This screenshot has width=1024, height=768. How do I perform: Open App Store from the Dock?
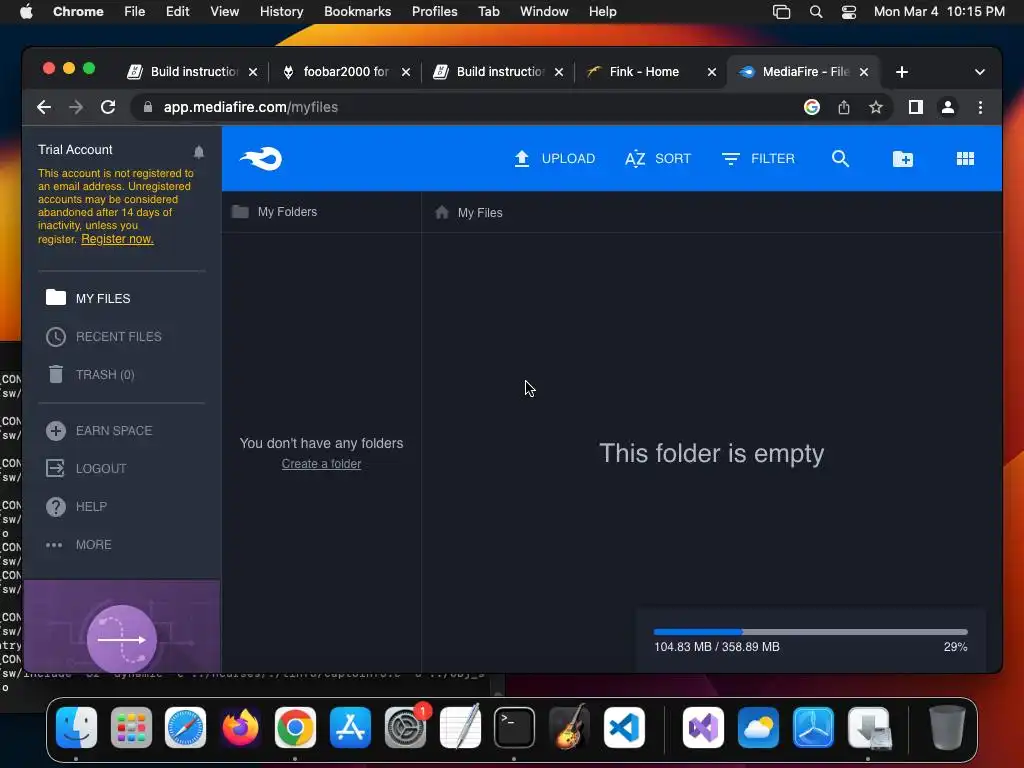tap(350, 728)
